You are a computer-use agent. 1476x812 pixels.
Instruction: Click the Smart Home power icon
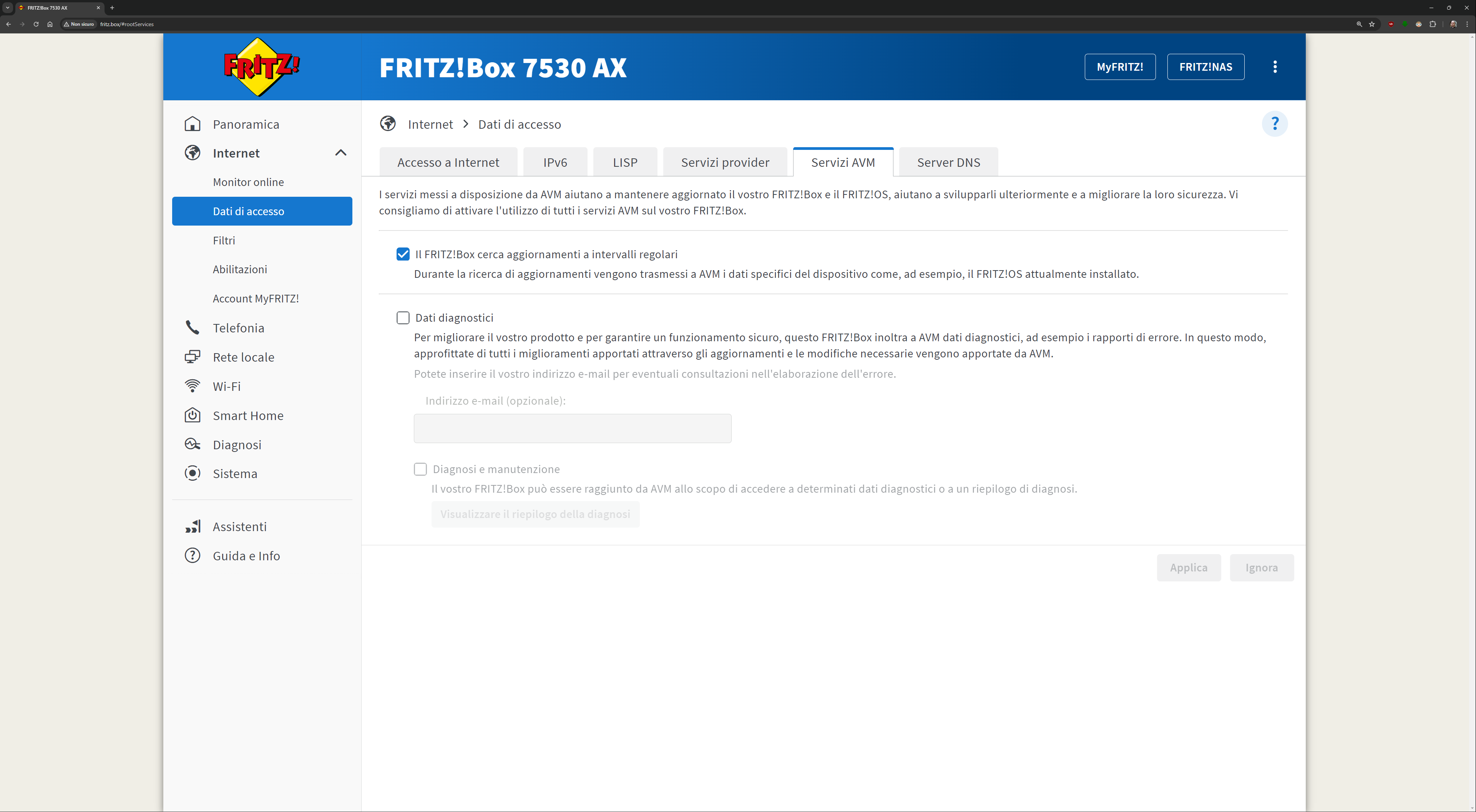(x=193, y=415)
